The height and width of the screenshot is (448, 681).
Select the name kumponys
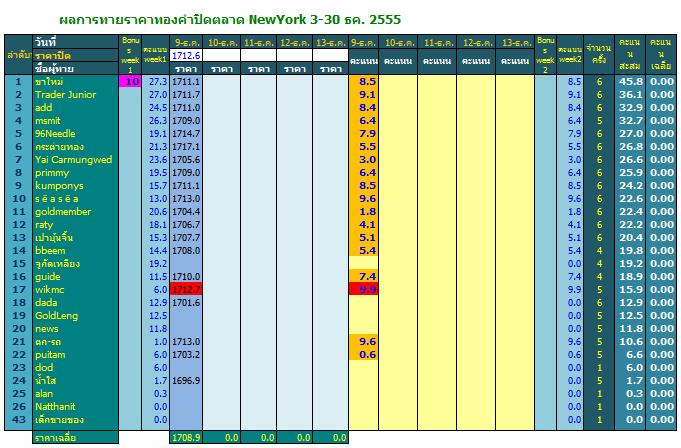click(59, 186)
